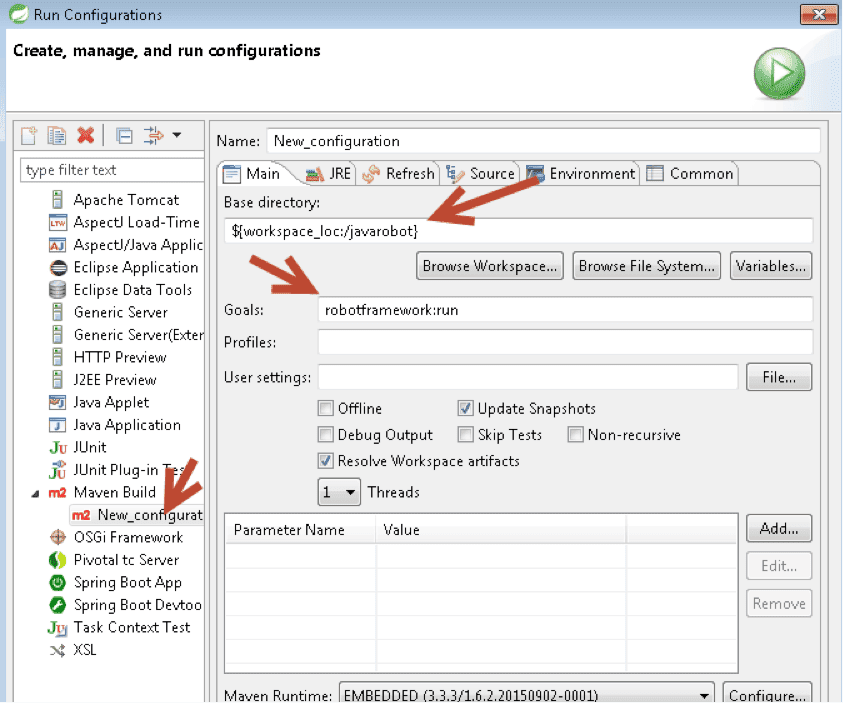Switch to the Environment tab
Screen dimensions: 843x703
tap(581, 173)
